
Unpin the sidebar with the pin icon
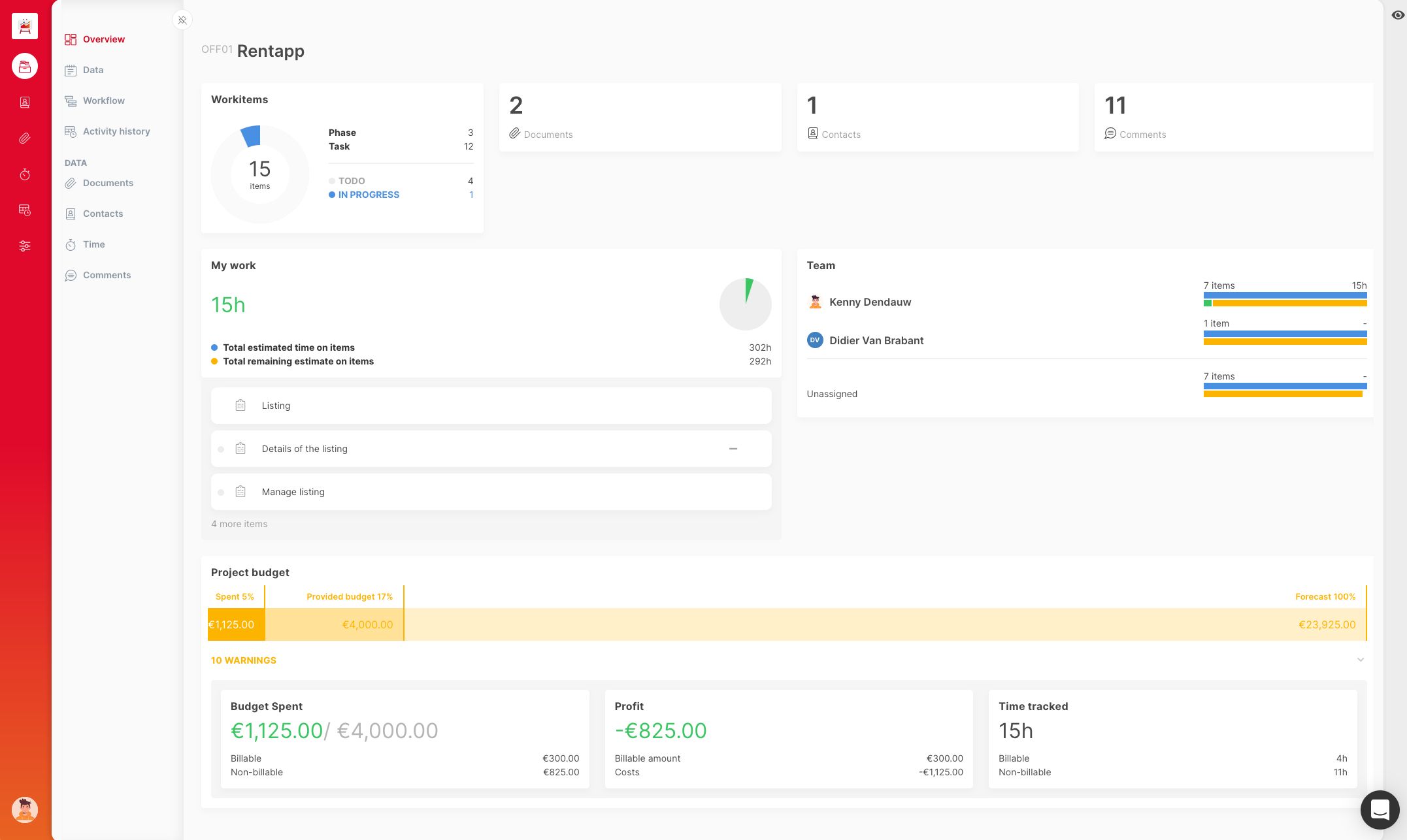(182, 20)
